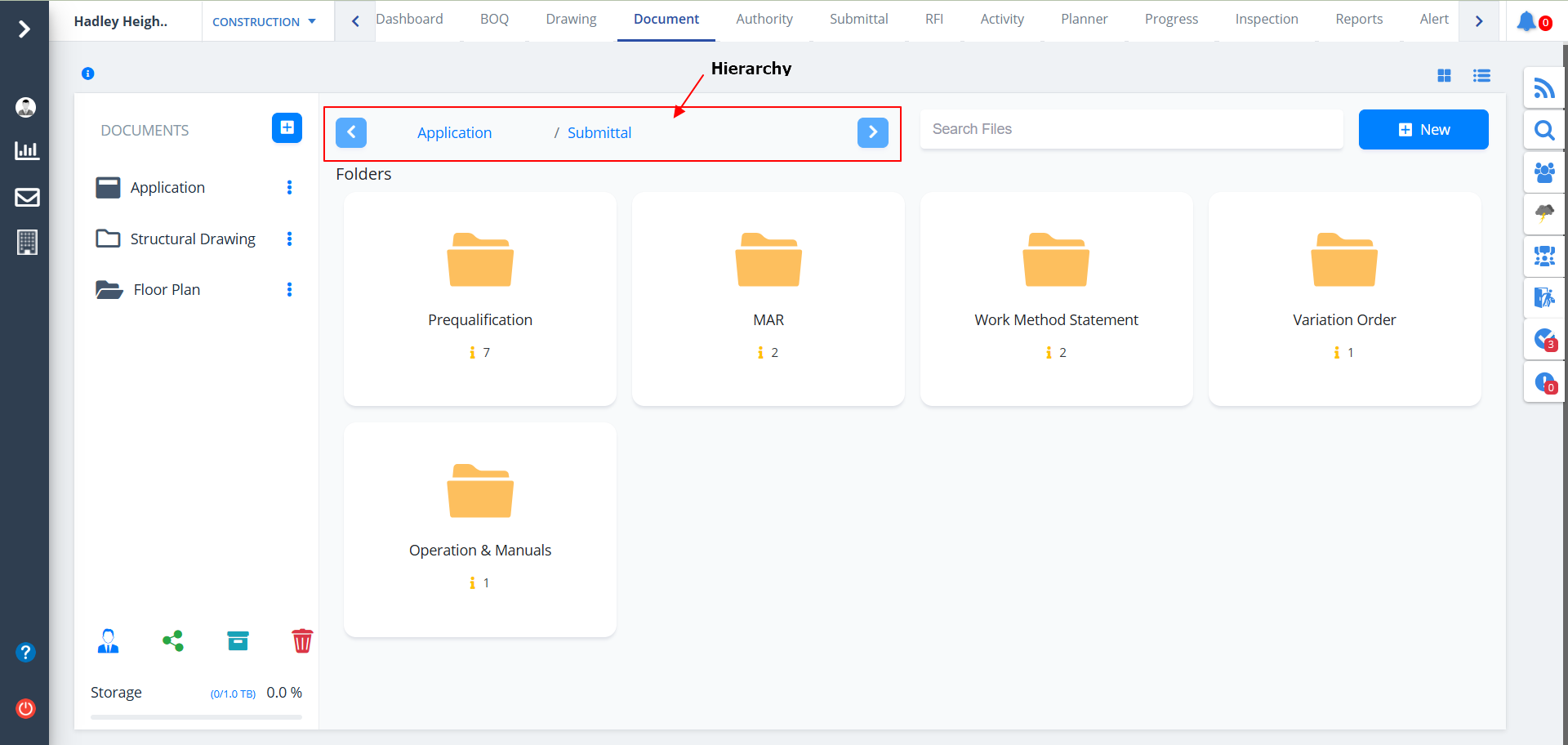The height and width of the screenshot is (745, 1568).
Task: Click the Search Files input field
Action: (1131, 129)
